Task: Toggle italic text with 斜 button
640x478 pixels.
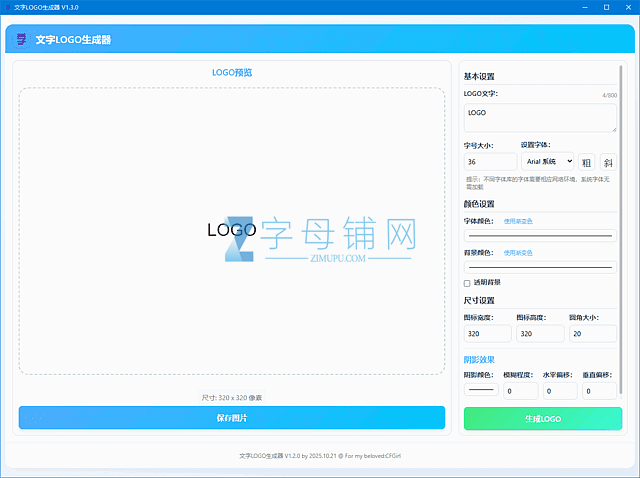Action: pyautogui.click(x=607, y=161)
